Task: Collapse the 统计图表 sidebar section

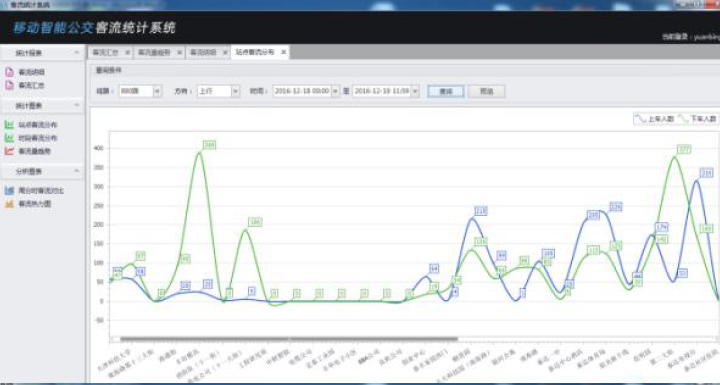Action: 77,105
